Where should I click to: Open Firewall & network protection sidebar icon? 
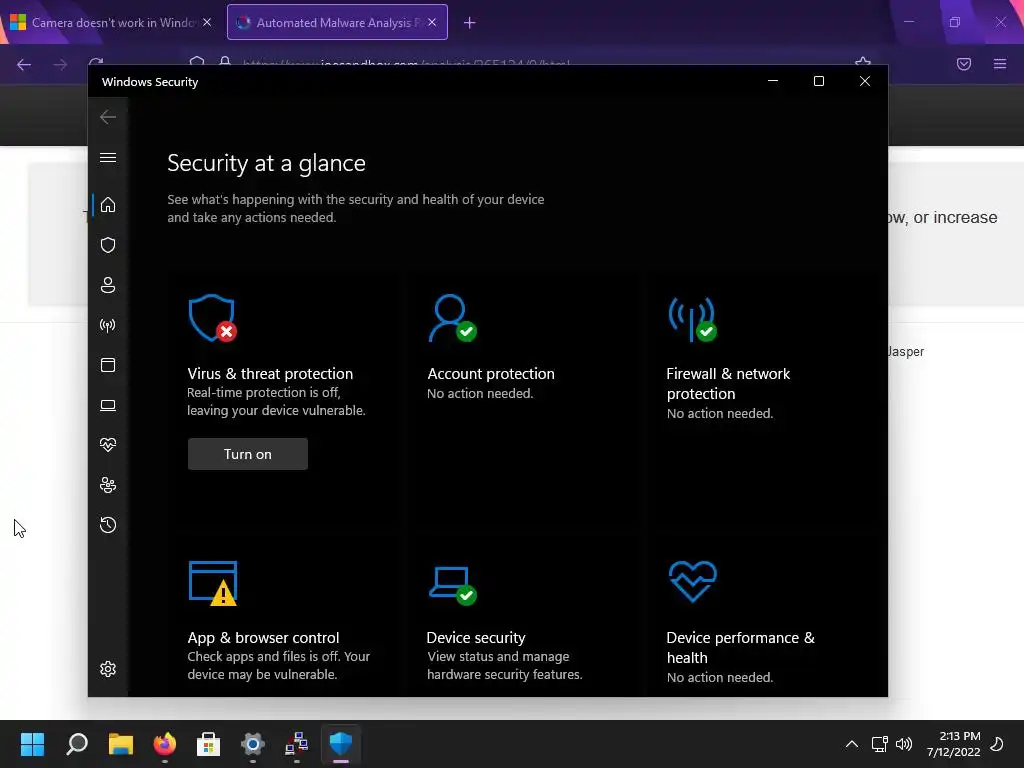click(108, 325)
